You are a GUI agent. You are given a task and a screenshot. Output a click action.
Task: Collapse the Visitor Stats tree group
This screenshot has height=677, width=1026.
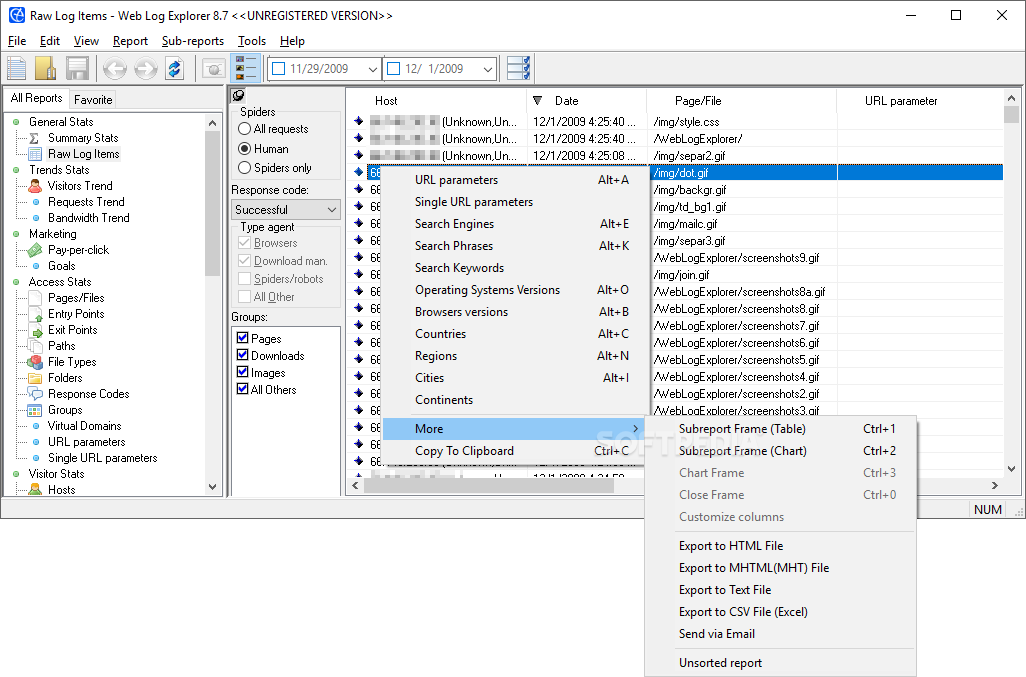[x=16, y=474]
